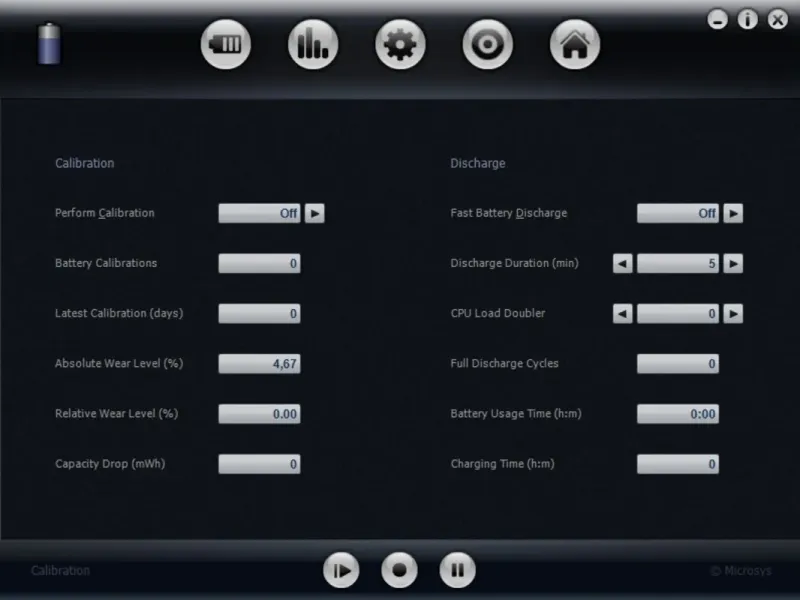Open the battery status page icon
The height and width of the screenshot is (600, 800).
coord(226,44)
